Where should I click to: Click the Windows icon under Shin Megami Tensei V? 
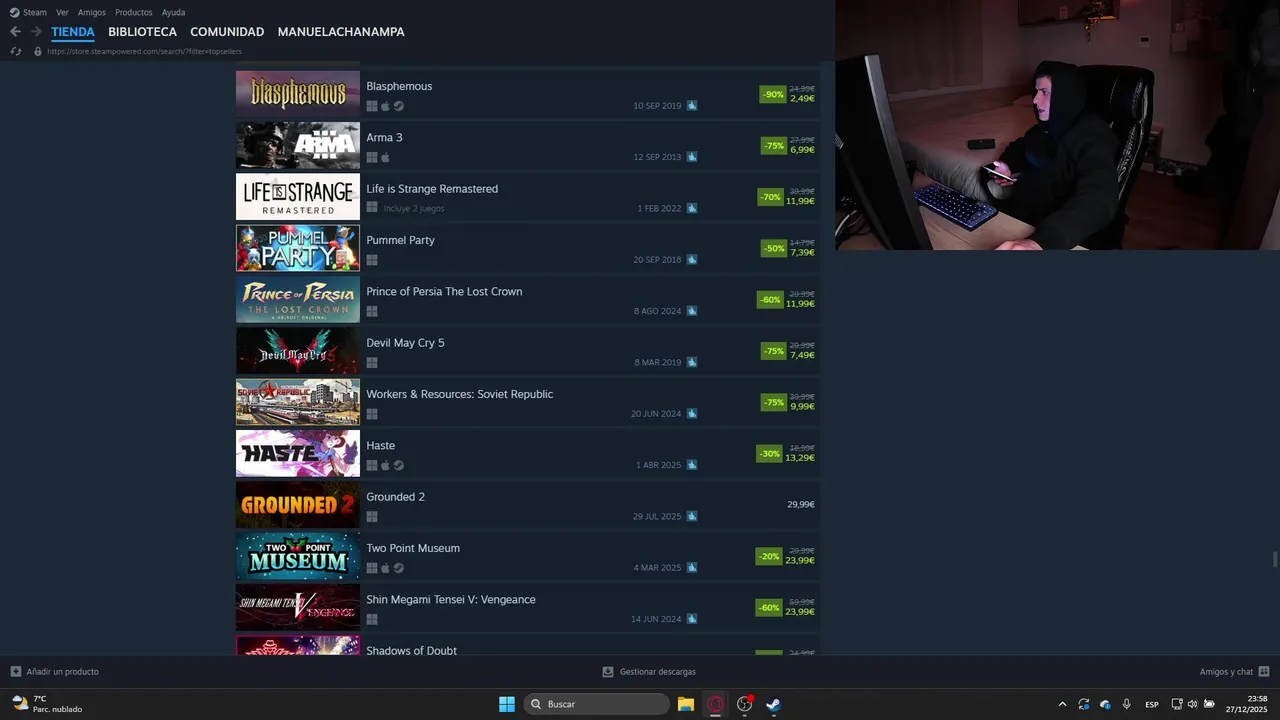(x=372, y=619)
